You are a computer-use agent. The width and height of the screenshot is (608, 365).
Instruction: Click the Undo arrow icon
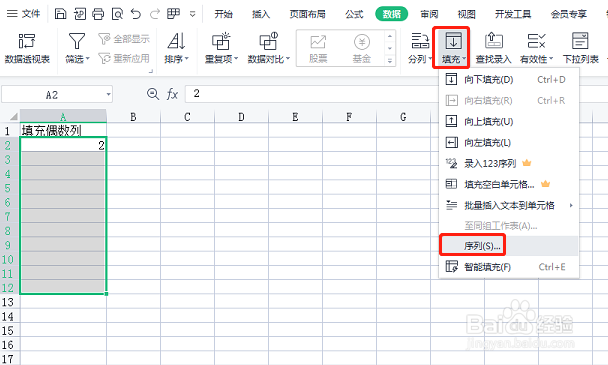(136, 14)
